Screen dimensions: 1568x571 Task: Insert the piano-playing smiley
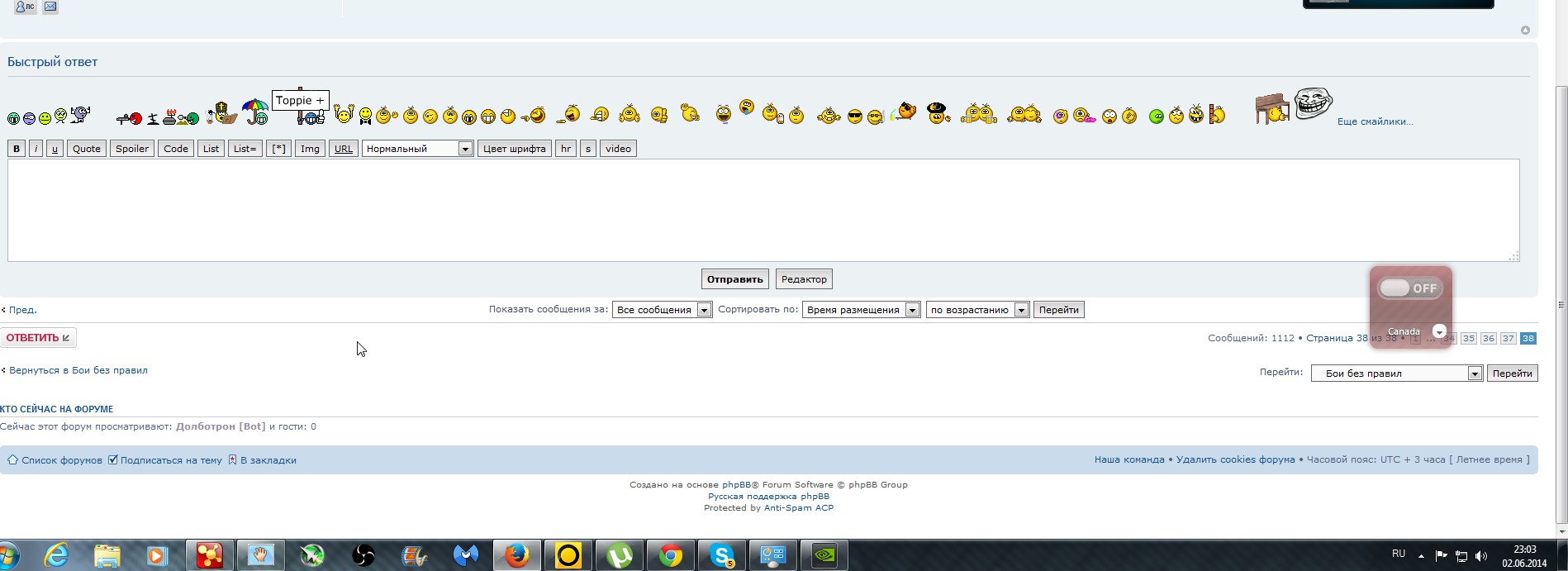[x=1271, y=109]
